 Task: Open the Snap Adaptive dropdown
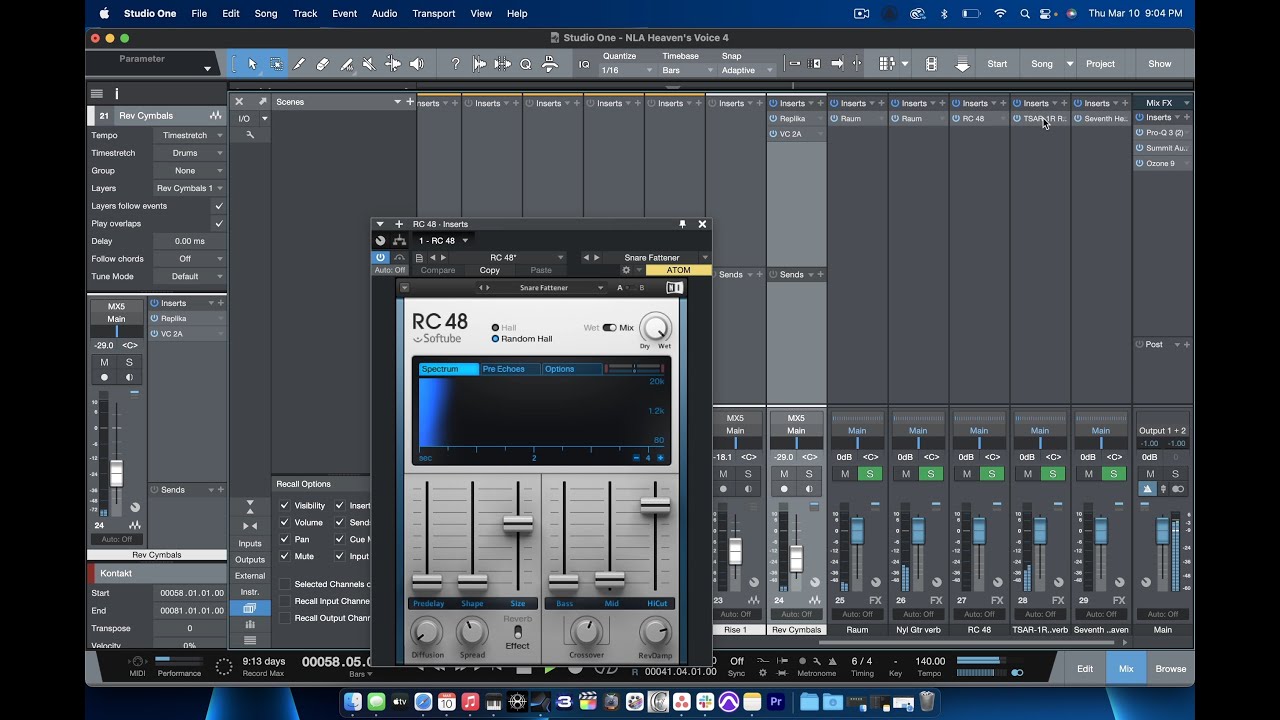[747, 71]
